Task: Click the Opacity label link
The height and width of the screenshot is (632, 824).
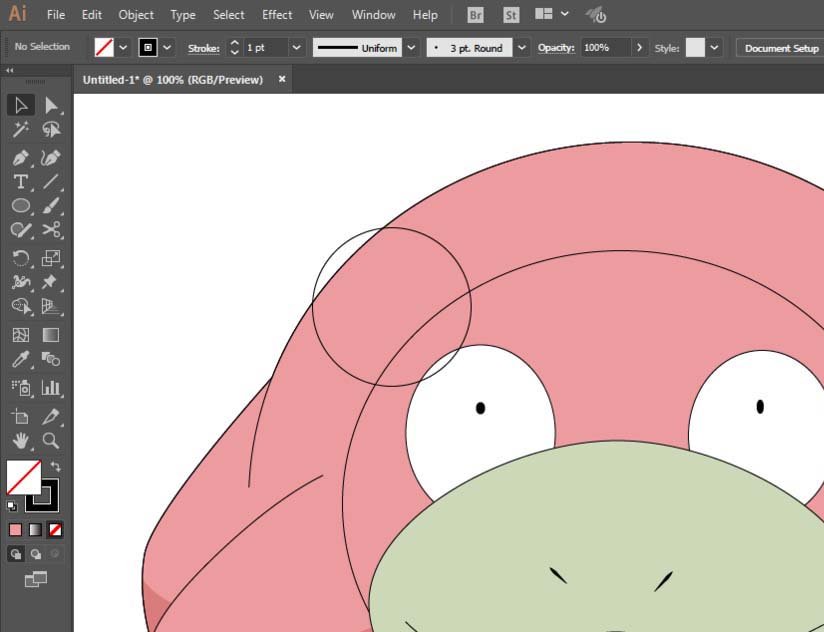Action: coord(556,48)
